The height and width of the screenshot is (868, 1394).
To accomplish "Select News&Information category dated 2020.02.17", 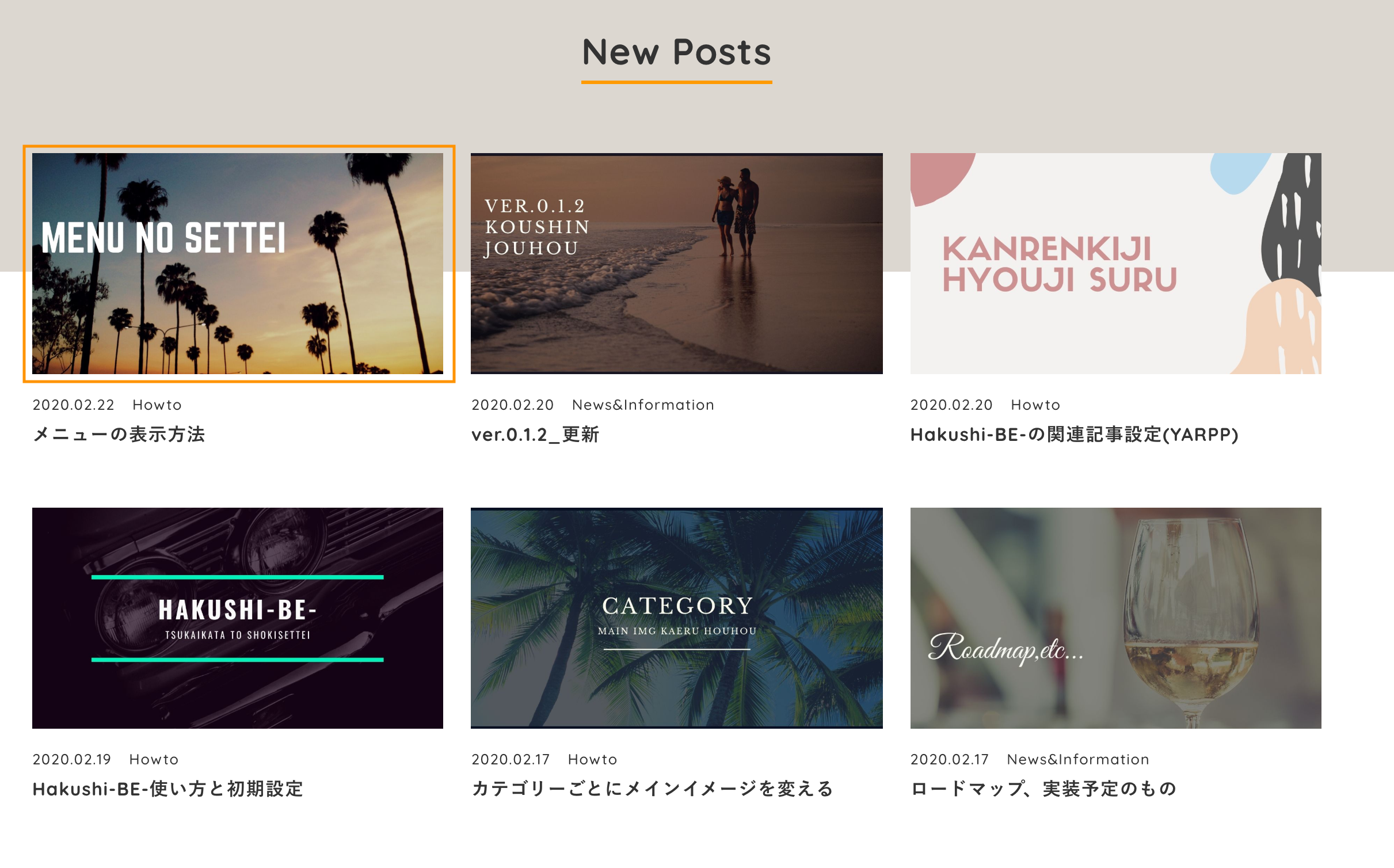I will coord(1077,759).
